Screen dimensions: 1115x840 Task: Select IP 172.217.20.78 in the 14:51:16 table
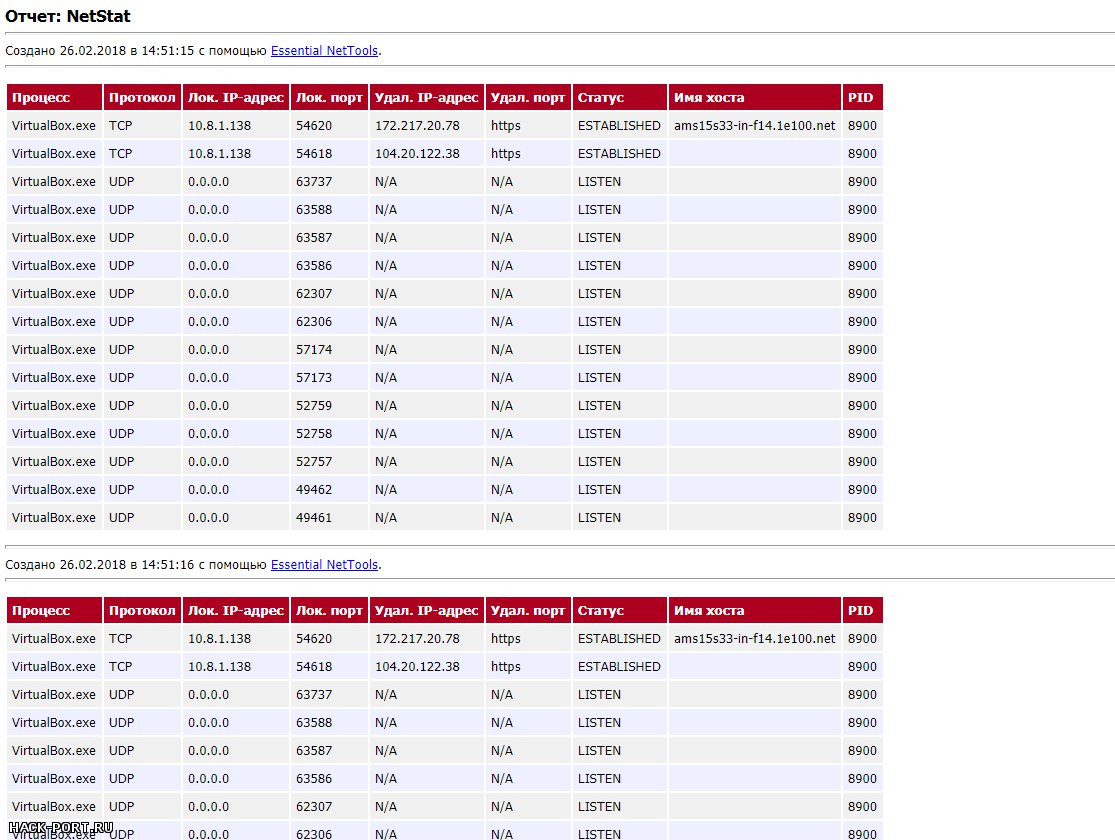(x=417, y=639)
